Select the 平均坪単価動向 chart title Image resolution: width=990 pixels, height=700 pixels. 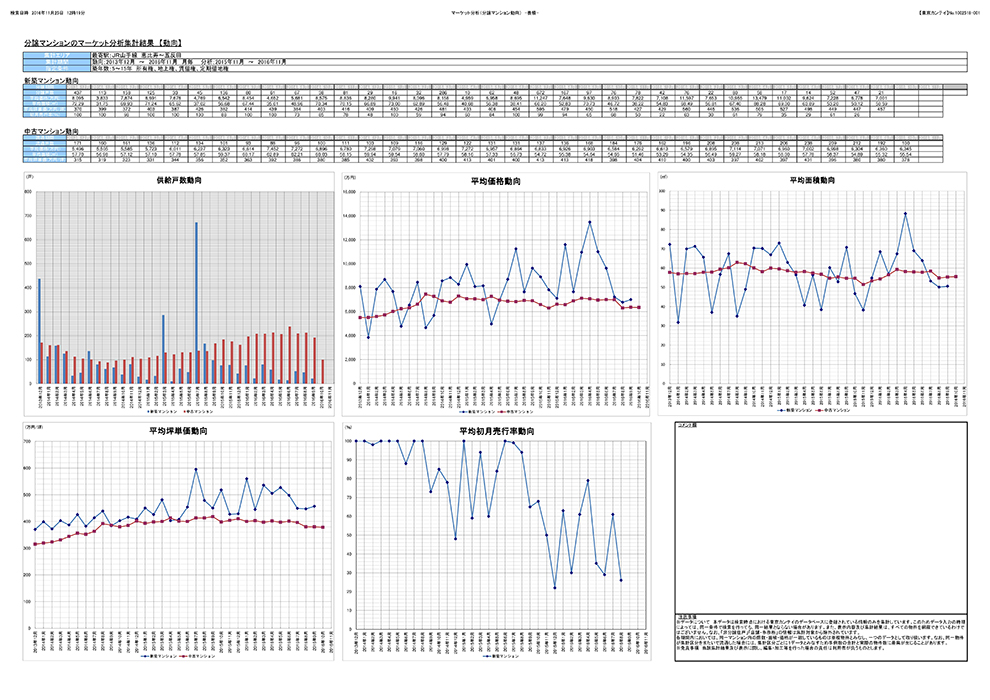tap(178, 431)
